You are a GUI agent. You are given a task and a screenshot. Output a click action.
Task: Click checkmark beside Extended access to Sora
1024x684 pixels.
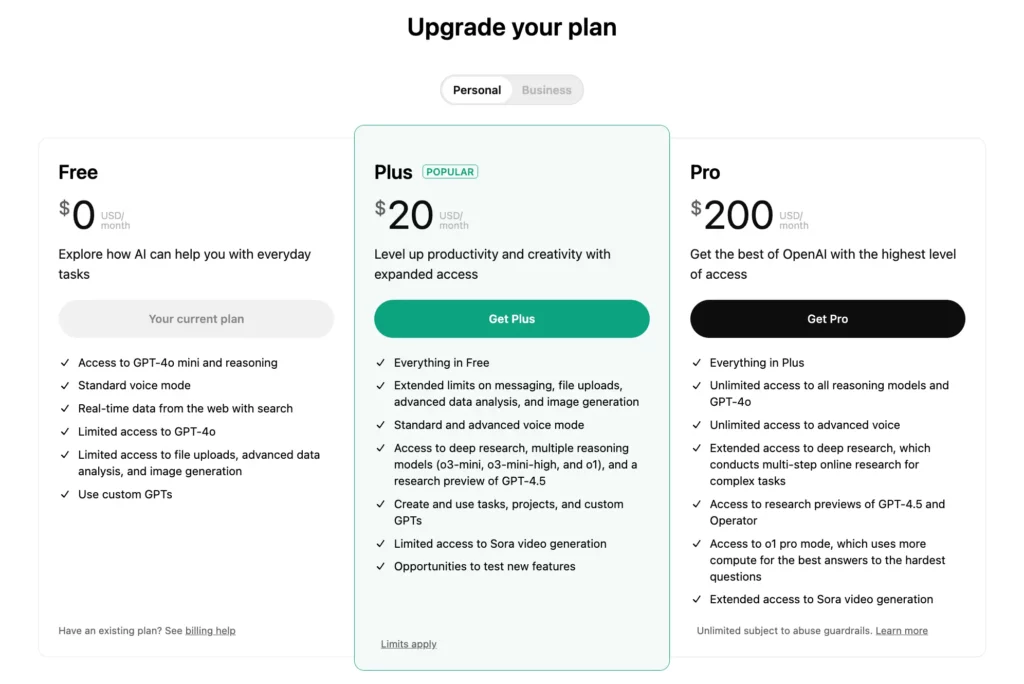697,600
